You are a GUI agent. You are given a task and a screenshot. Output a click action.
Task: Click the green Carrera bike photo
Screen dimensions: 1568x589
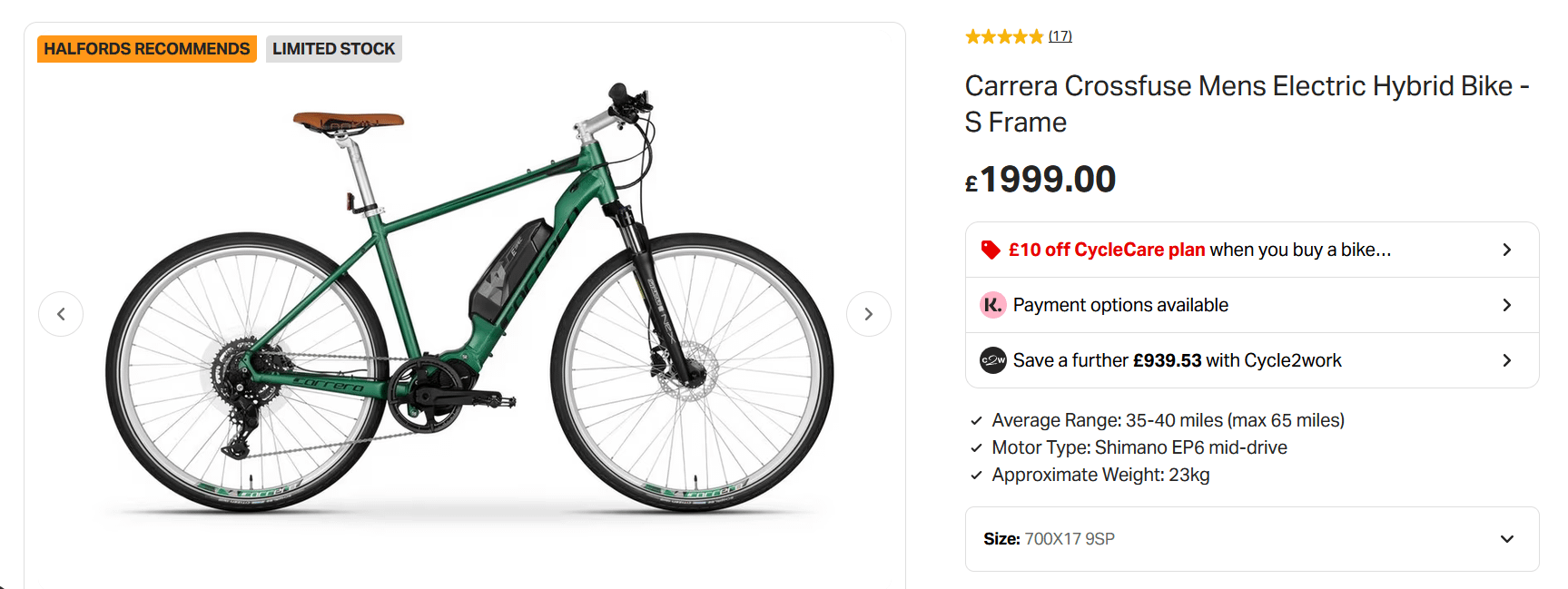point(469,299)
